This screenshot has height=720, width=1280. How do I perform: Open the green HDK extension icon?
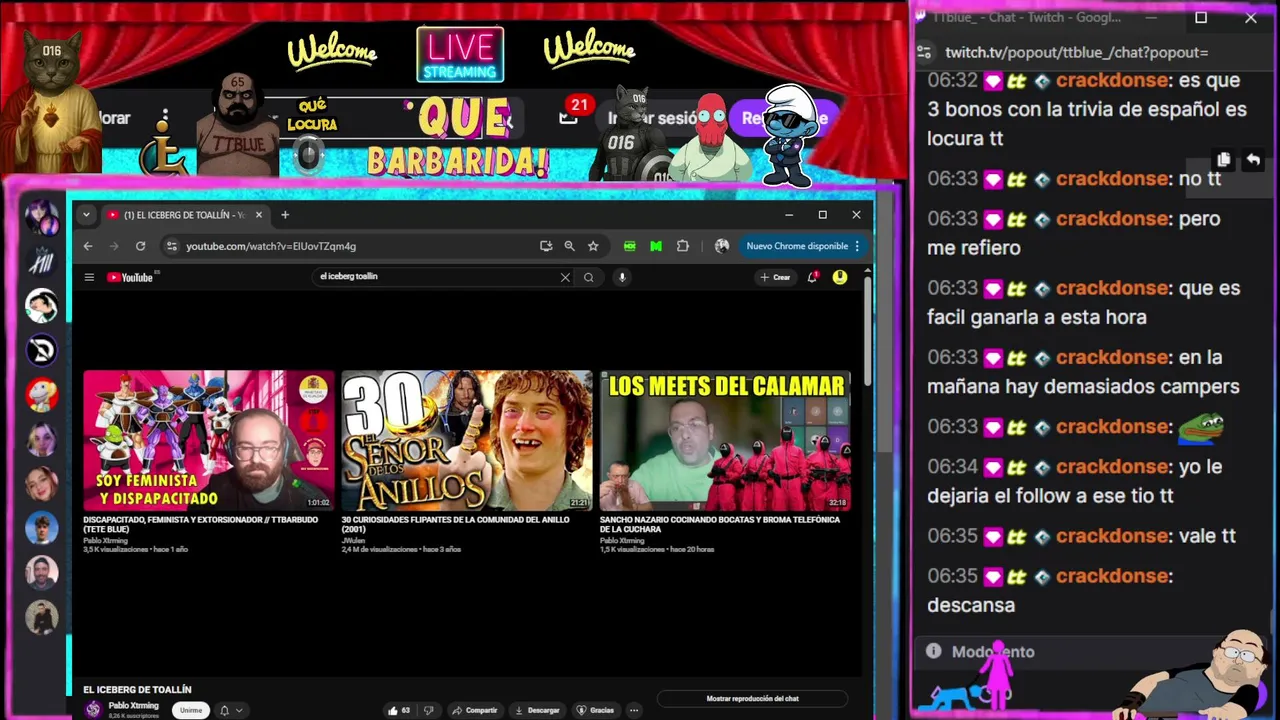[x=630, y=246]
